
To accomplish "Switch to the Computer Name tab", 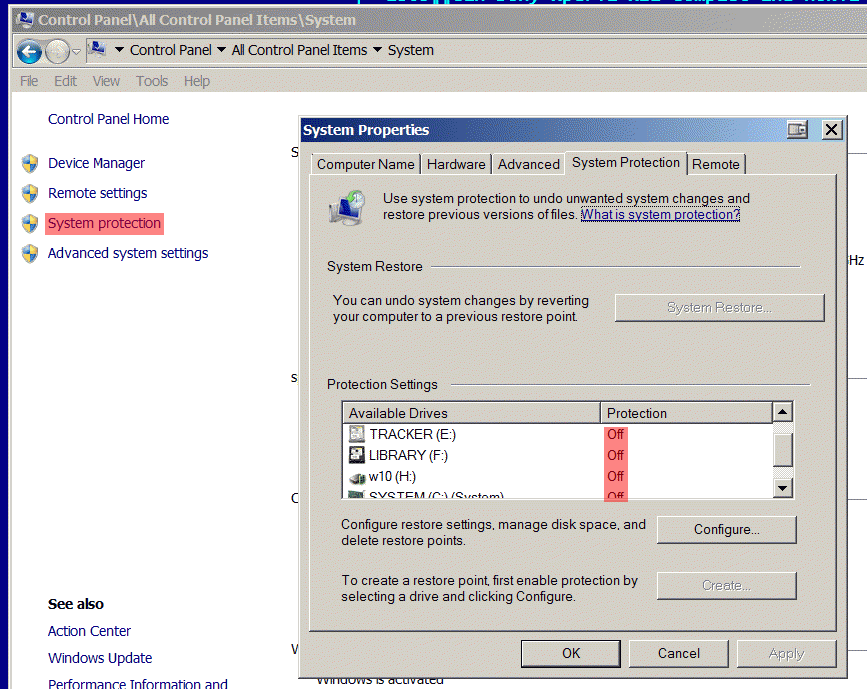I will click(x=365, y=164).
